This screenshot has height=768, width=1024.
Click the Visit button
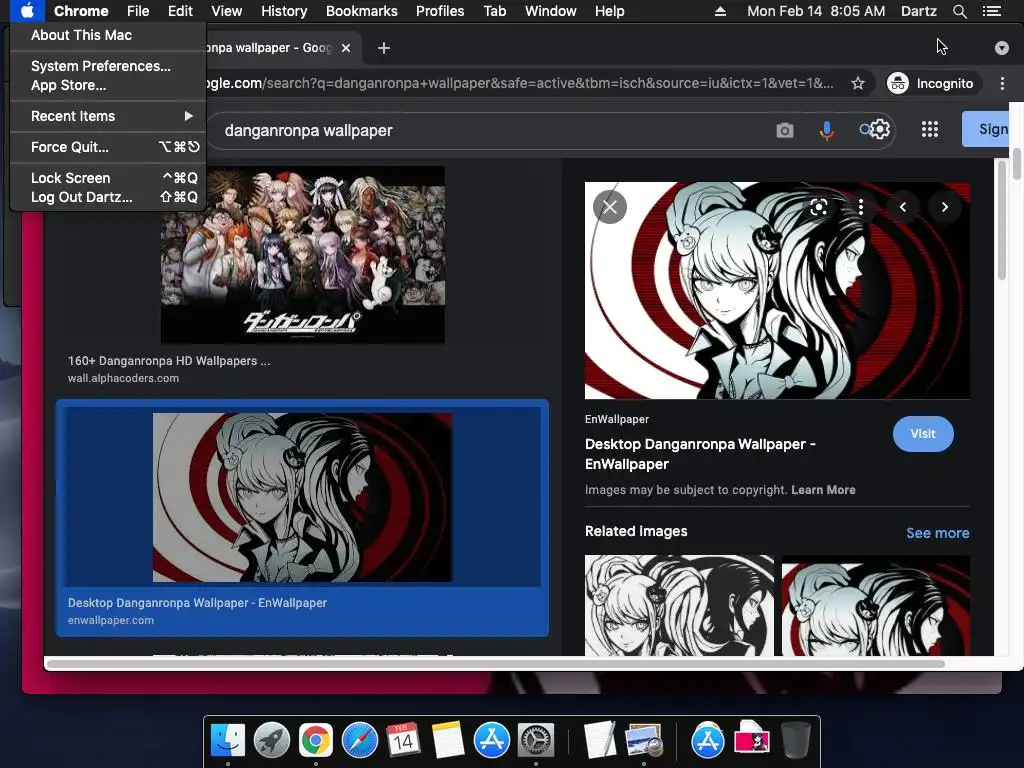tap(923, 434)
